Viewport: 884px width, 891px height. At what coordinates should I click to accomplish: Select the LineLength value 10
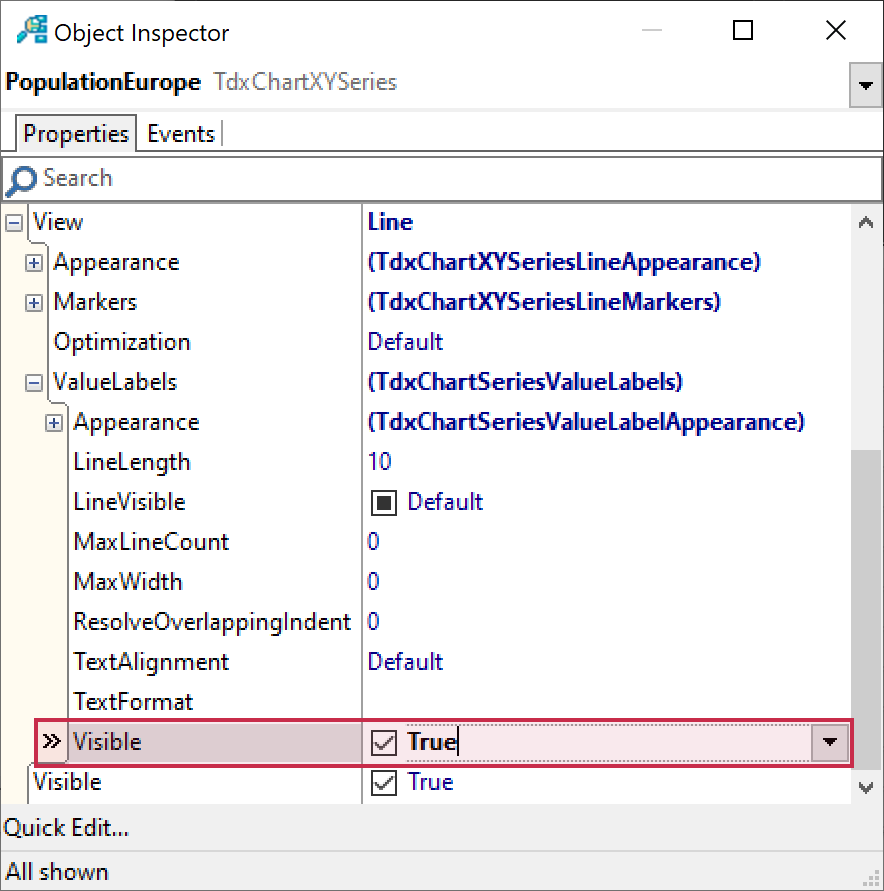[380, 462]
